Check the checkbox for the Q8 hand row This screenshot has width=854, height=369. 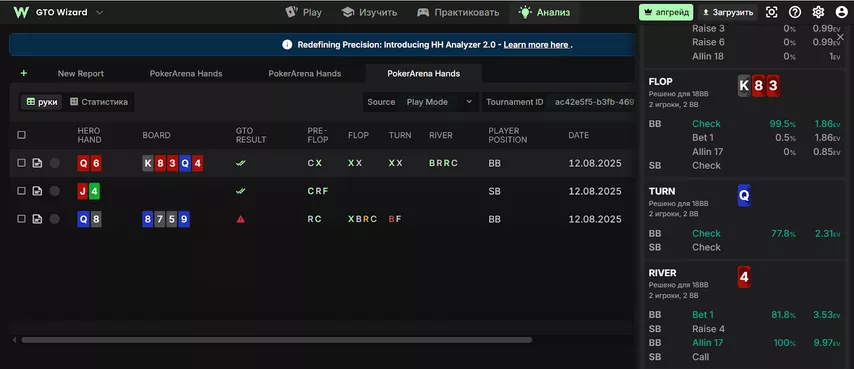pyautogui.click(x=21, y=219)
